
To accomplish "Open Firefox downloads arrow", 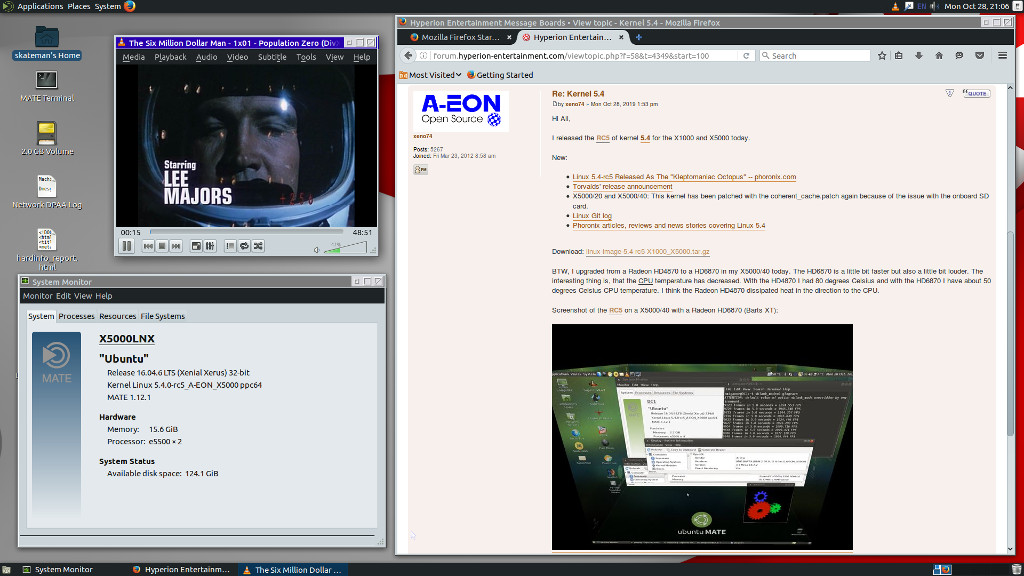I will click(919, 56).
